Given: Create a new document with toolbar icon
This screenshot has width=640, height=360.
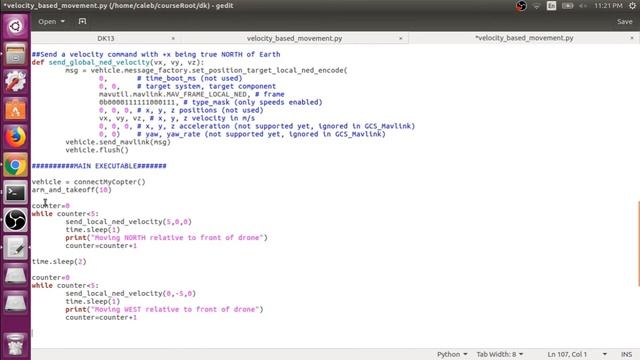Looking at the screenshot, I should click(x=82, y=21).
